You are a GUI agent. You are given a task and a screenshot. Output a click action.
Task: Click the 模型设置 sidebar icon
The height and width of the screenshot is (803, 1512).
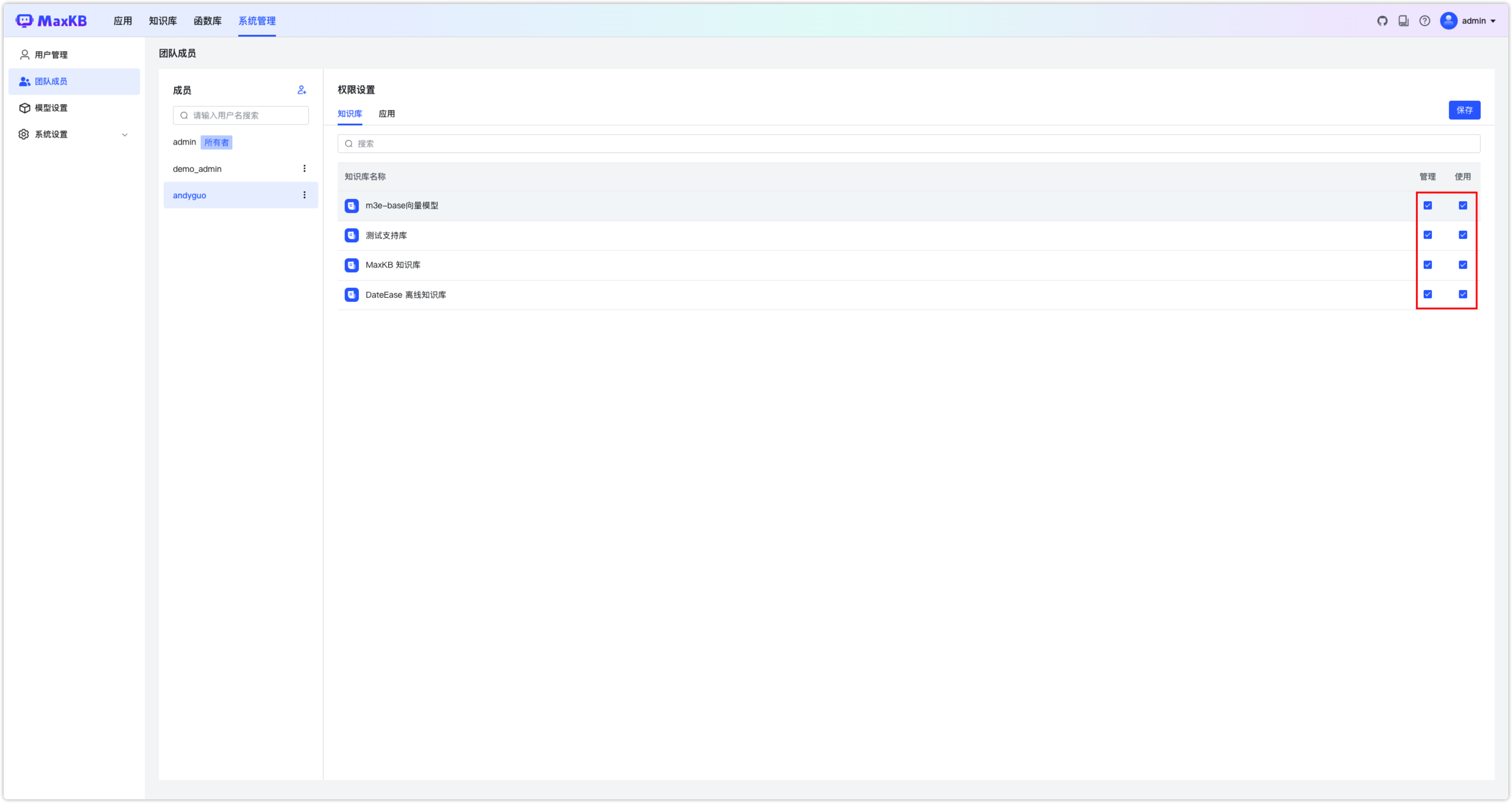[x=24, y=108]
